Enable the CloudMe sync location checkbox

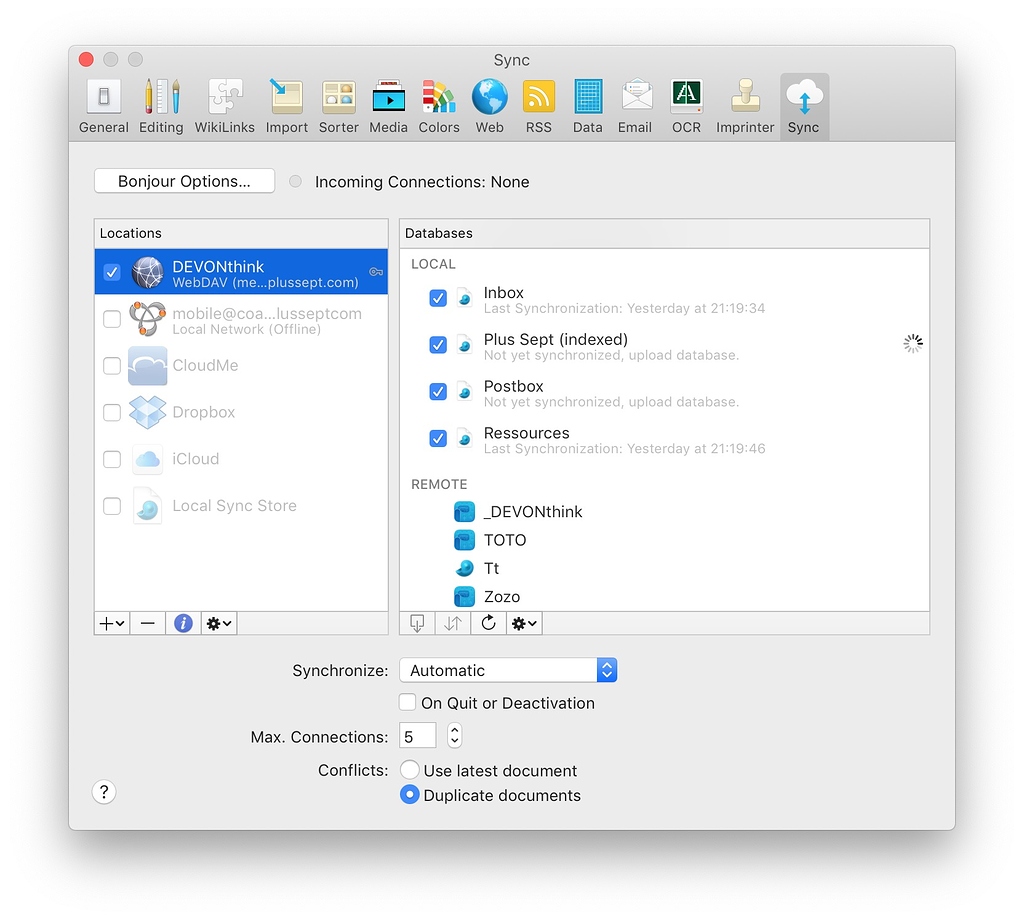pyautogui.click(x=111, y=366)
